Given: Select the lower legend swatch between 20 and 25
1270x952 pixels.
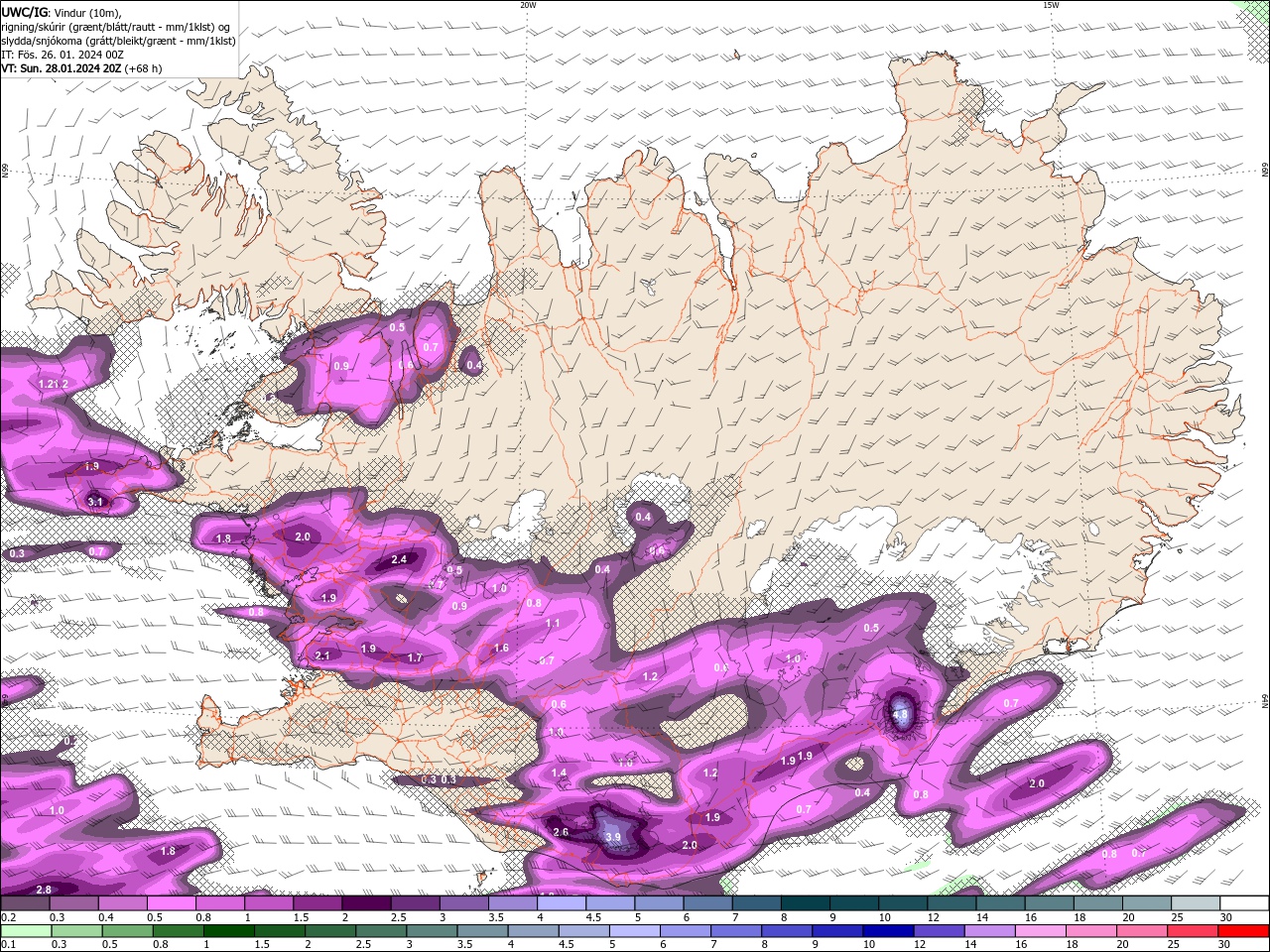Looking at the screenshot, I should click(x=1142, y=931).
